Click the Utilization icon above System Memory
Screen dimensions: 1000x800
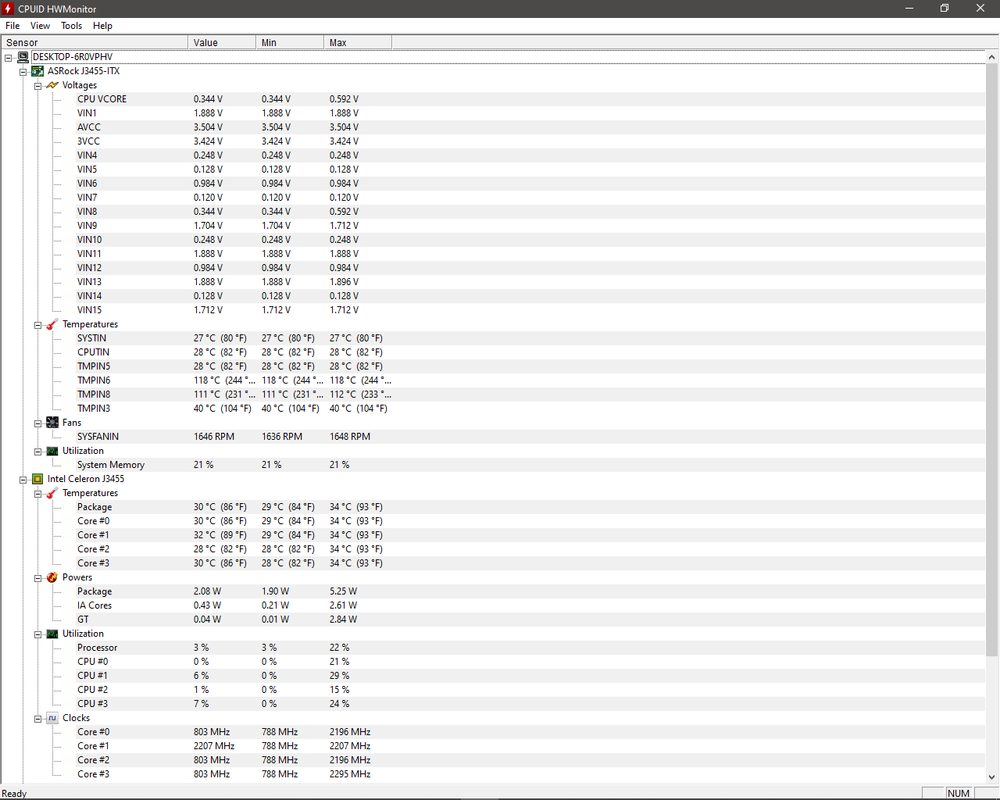click(52, 450)
